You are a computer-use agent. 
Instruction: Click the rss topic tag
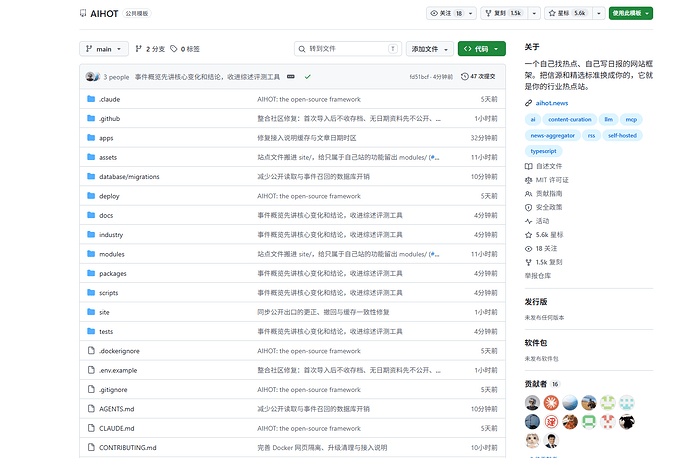coord(591,136)
